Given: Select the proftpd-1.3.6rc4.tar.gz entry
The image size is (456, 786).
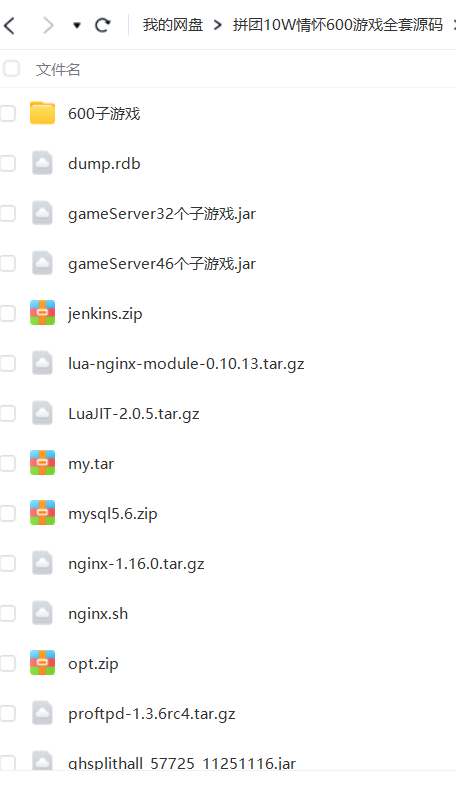Looking at the screenshot, I should point(228,713).
